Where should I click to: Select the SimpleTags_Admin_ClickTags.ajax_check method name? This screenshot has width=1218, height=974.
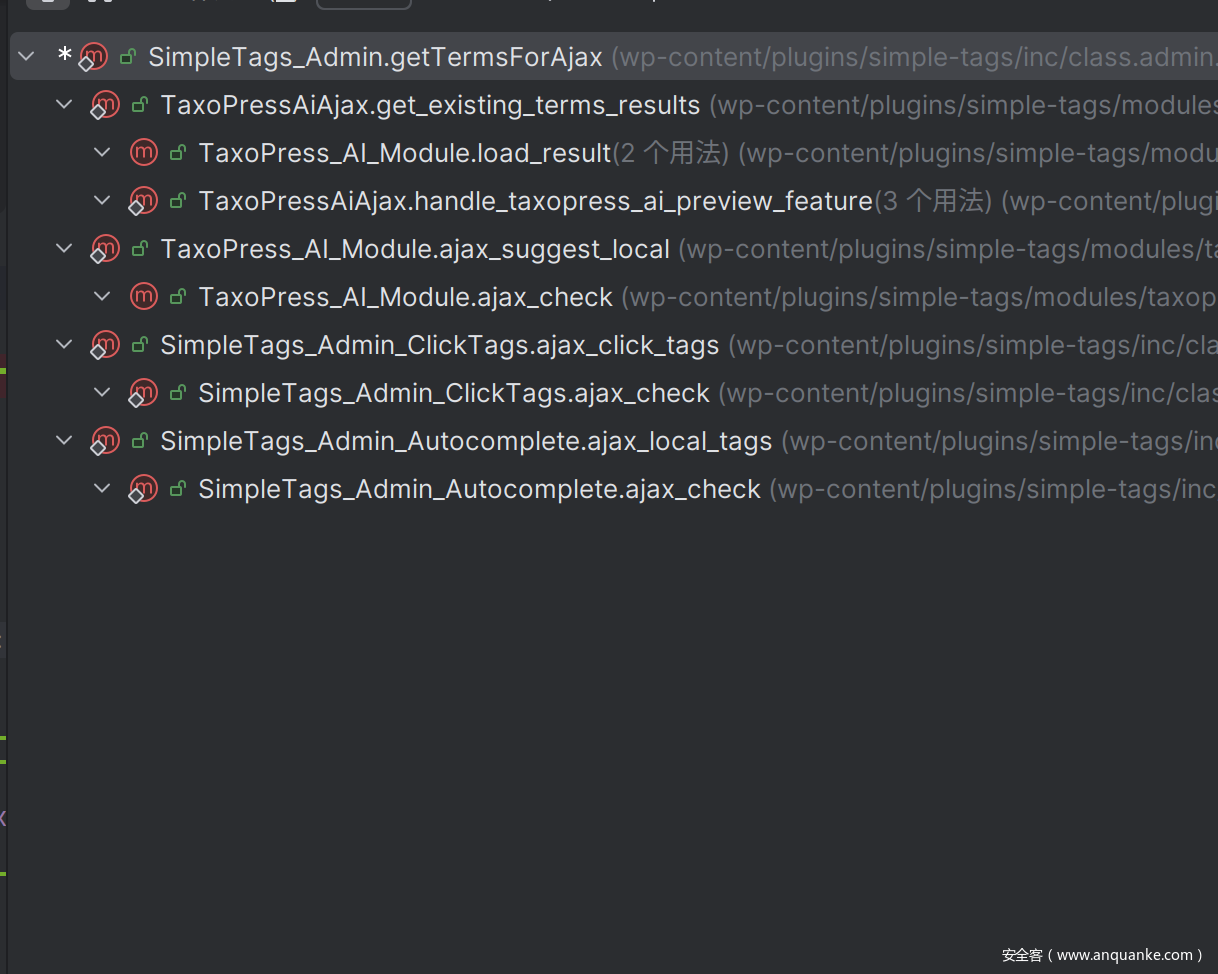pyautogui.click(x=453, y=393)
